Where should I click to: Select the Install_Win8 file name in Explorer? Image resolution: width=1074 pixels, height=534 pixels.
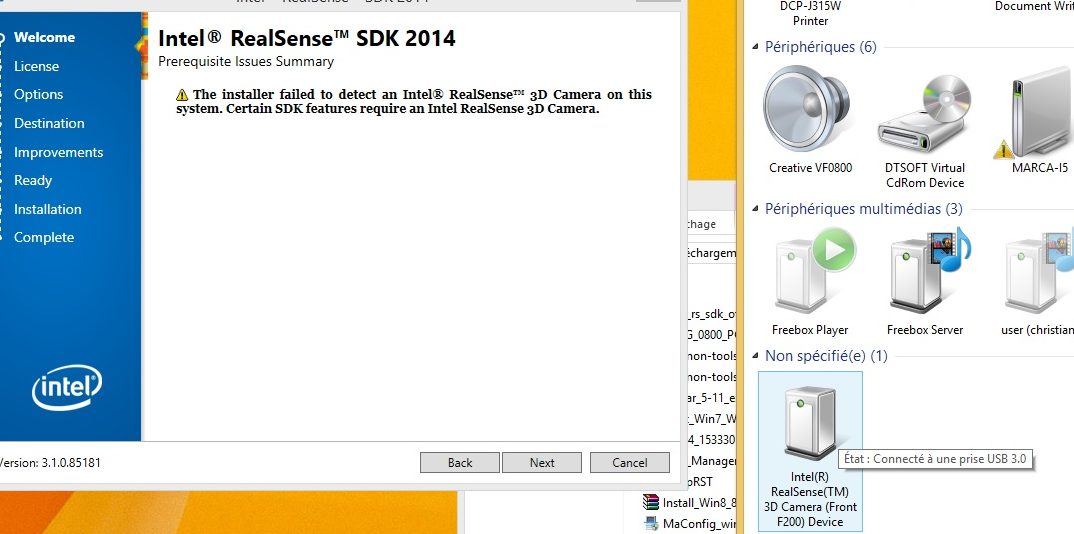tap(699, 503)
